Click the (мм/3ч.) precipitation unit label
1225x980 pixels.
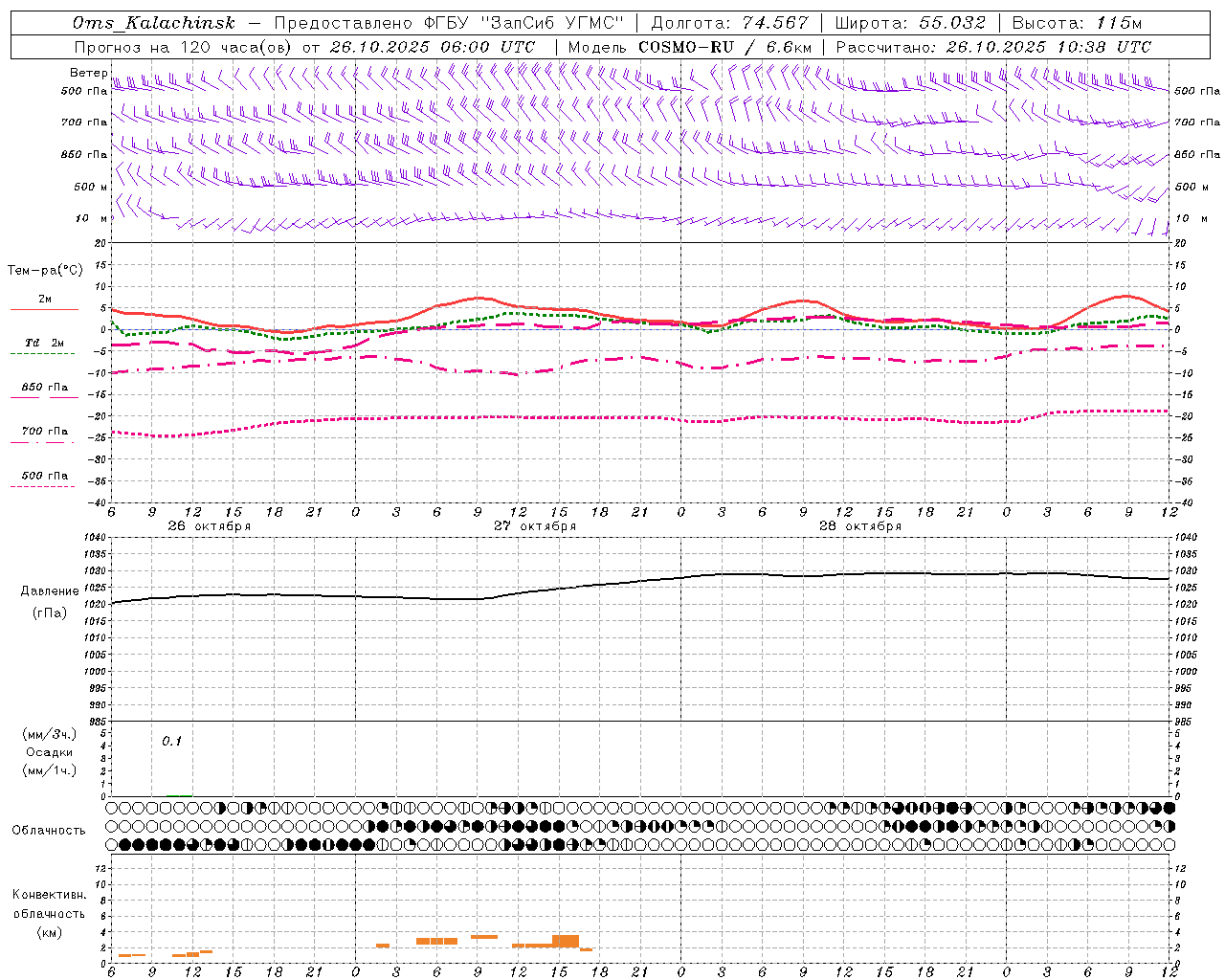coord(50,734)
